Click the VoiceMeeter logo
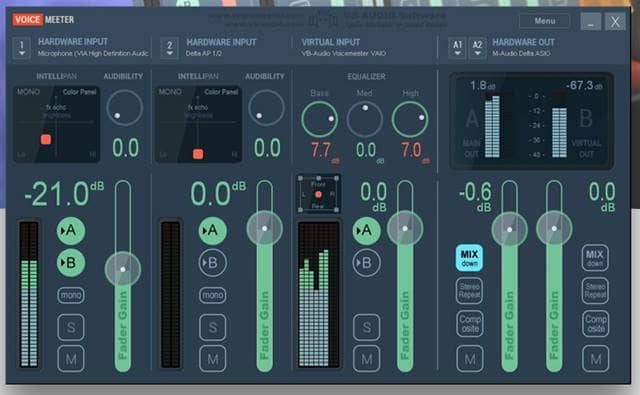The width and height of the screenshot is (640, 395). pos(43,20)
